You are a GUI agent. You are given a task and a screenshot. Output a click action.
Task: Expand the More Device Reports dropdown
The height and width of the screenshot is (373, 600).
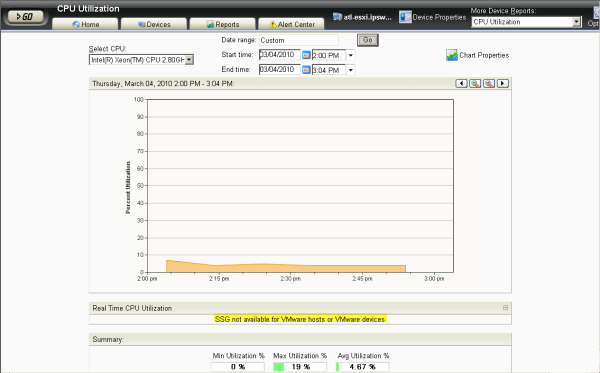click(x=577, y=22)
